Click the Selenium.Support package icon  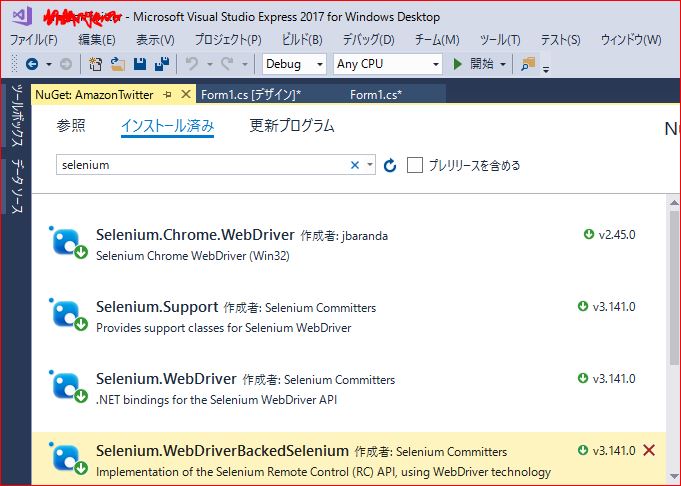68,314
